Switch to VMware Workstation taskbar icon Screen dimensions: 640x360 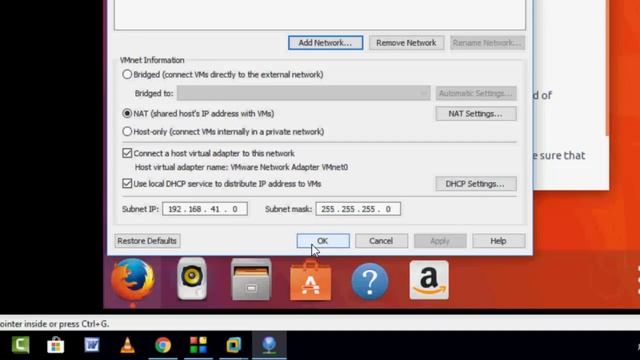pos(234,345)
